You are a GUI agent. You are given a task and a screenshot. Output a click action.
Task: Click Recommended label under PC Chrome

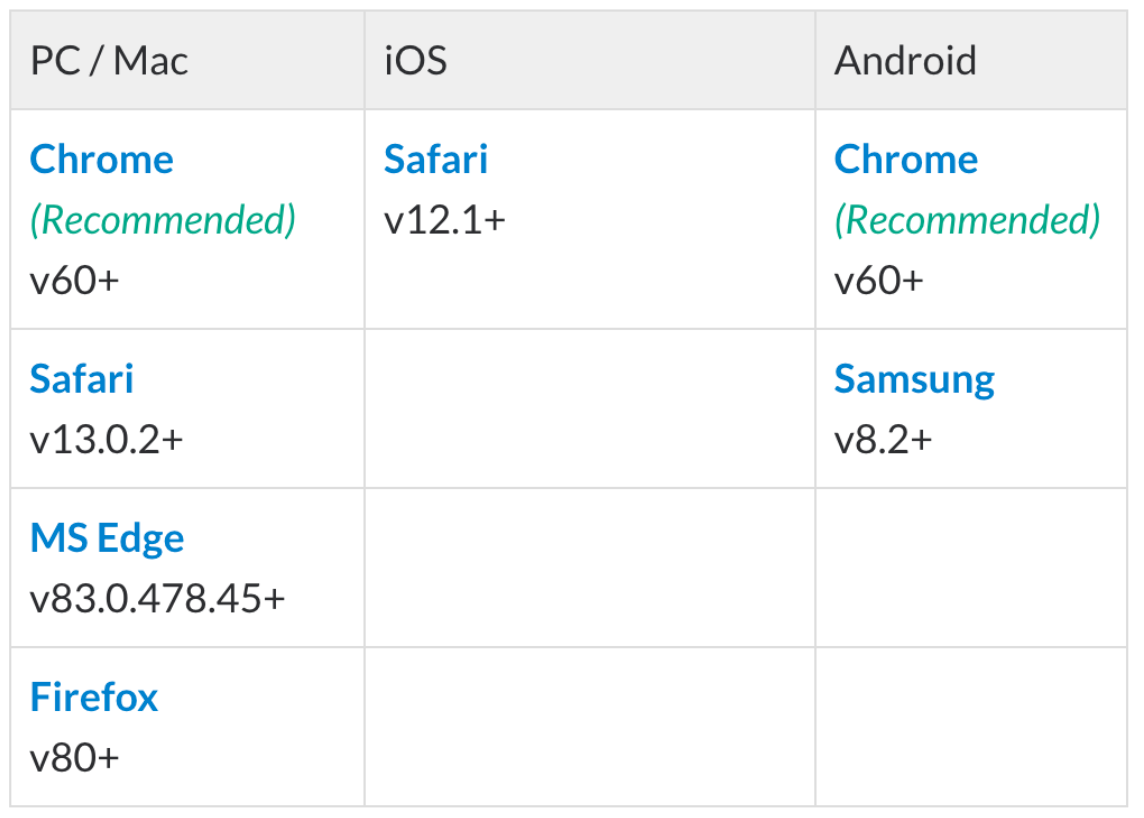(163, 220)
